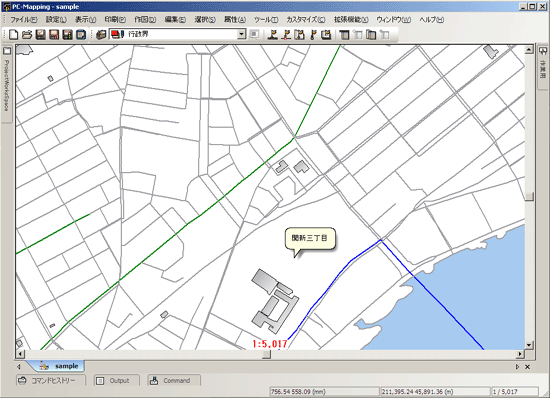Click the horizontal scrollbar left arrow
The image size is (550, 398).
point(20,354)
